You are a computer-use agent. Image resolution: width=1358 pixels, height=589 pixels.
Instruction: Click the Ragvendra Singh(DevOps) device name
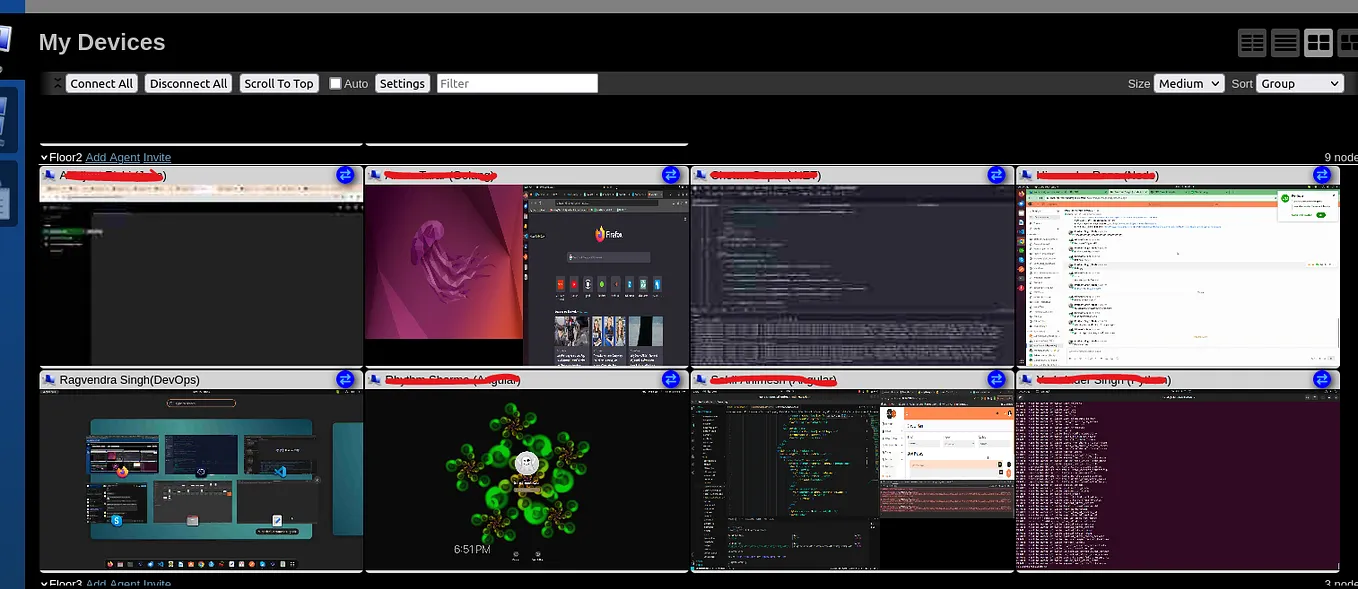pos(129,380)
